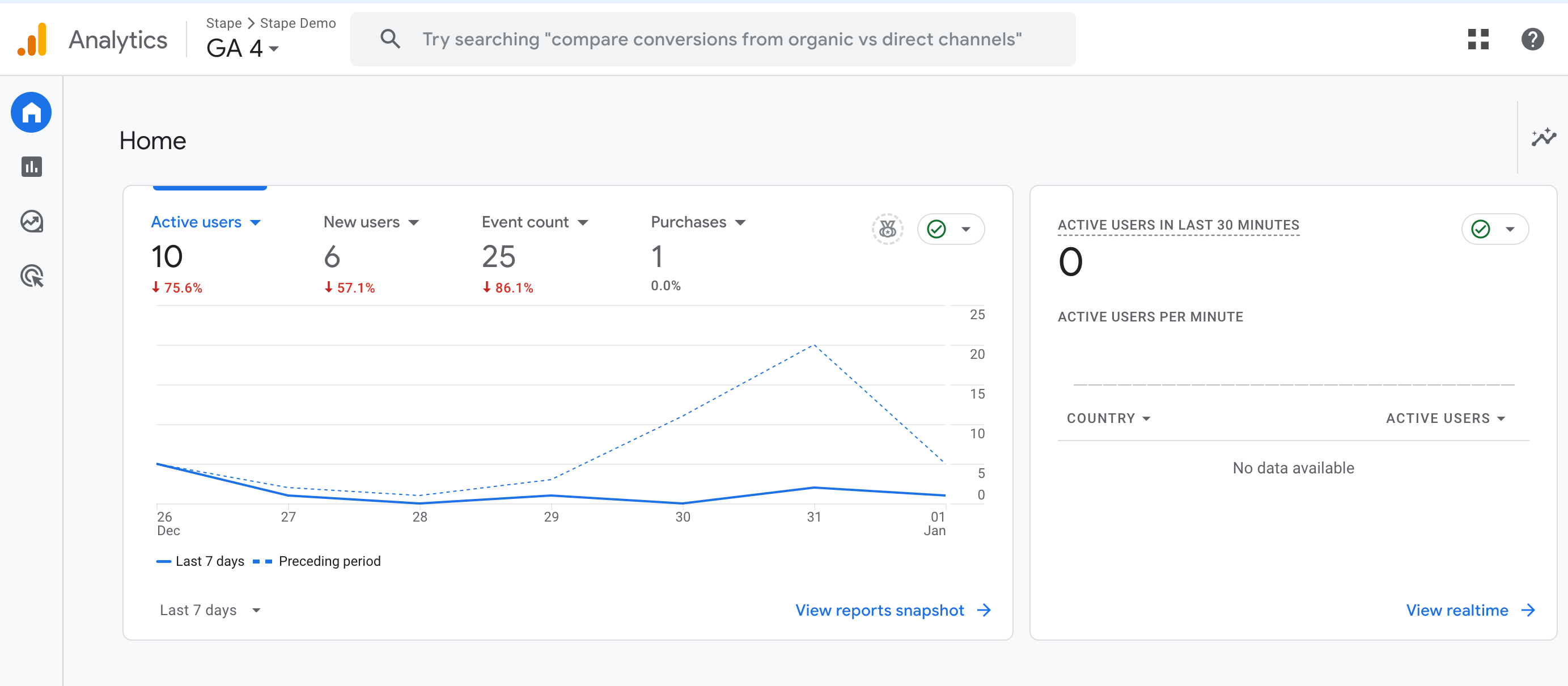Click the 57.1% decrease under New users
The height and width of the screenshot is (686, 1568).
point(349,287)
